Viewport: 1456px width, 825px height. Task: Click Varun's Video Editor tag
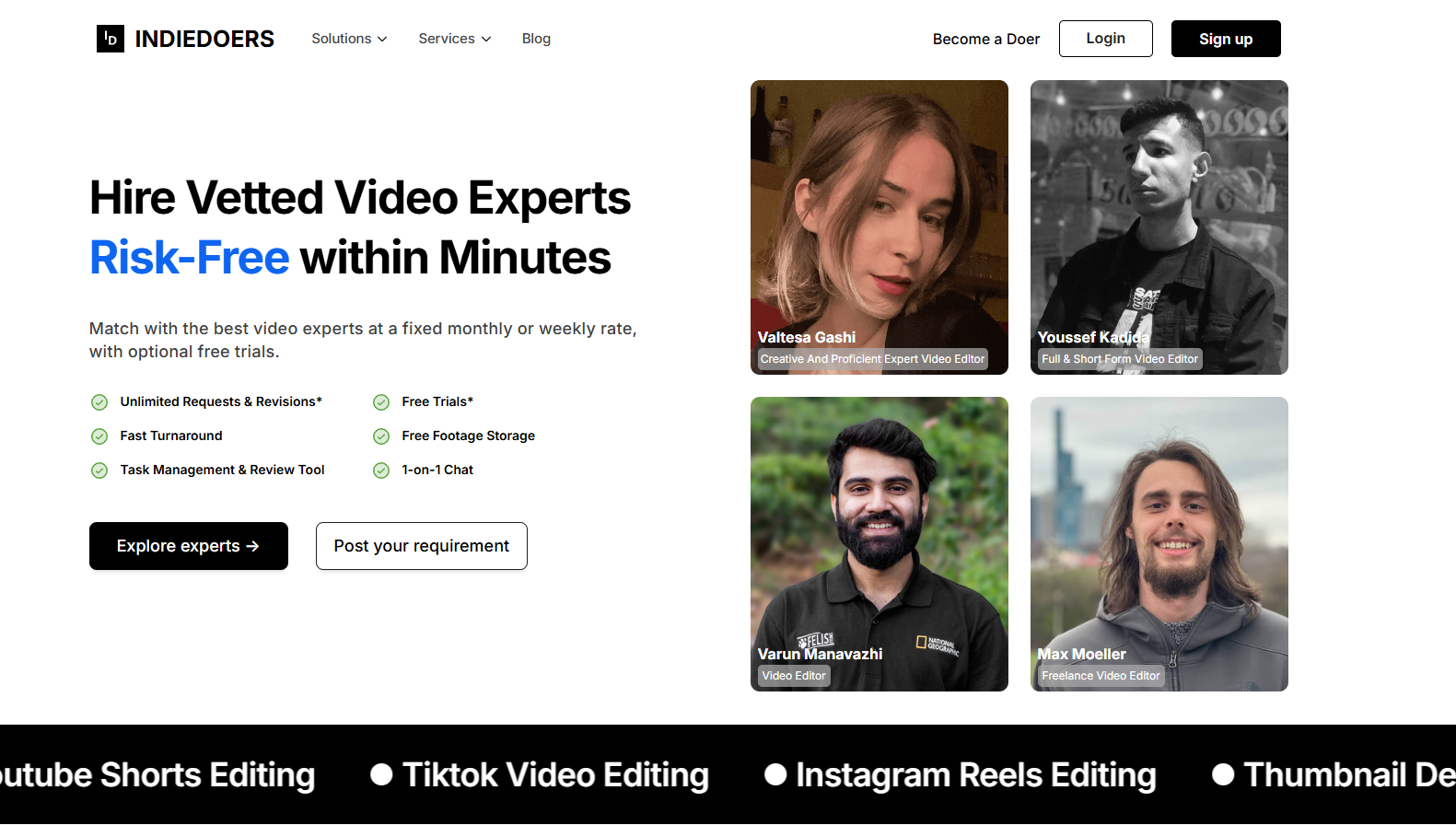tap(794, 676)
